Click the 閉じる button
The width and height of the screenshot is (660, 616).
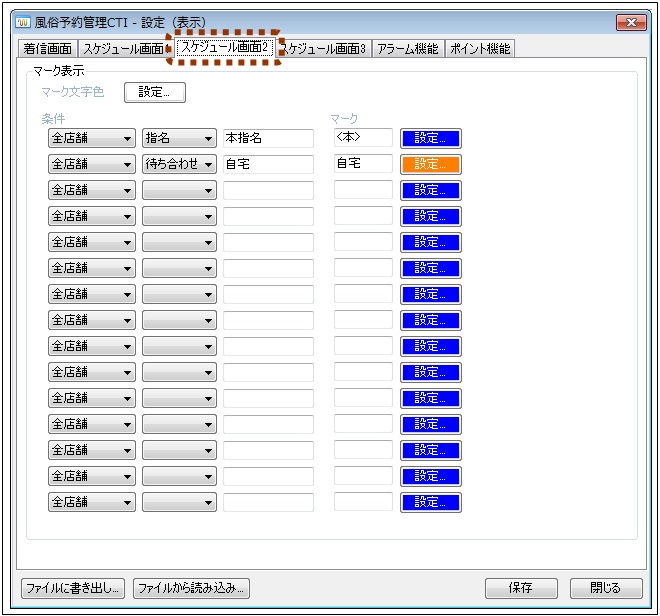(x=606, y=588)
